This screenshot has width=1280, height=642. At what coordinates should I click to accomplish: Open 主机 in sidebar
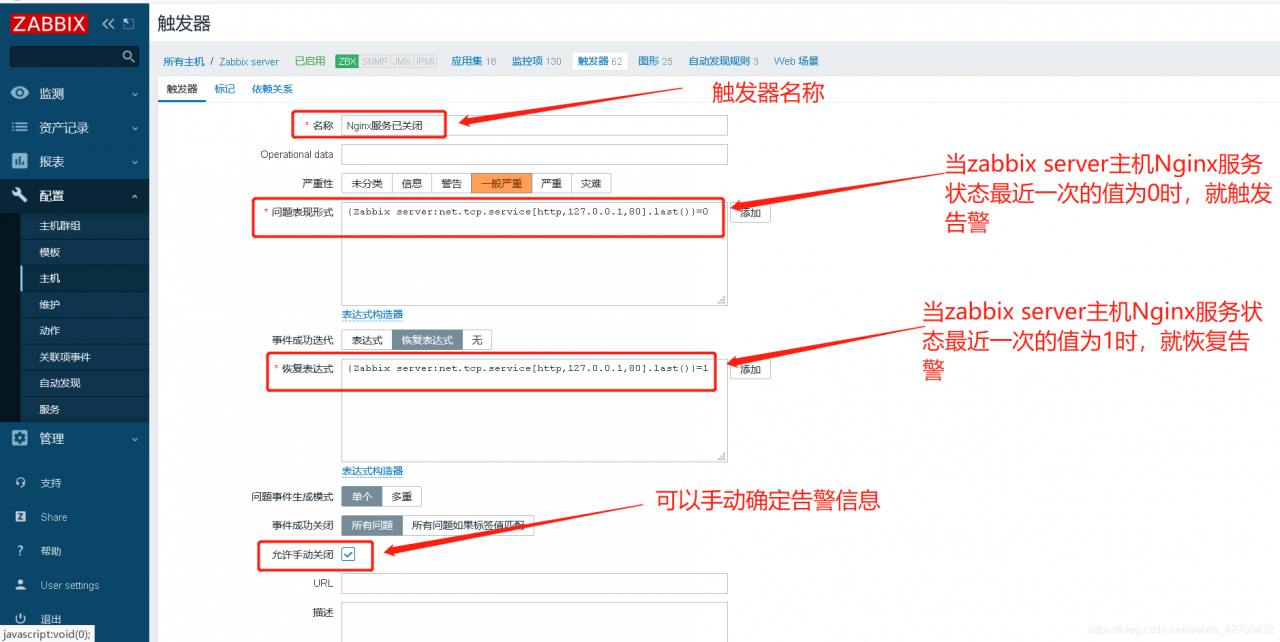[50, 278]
